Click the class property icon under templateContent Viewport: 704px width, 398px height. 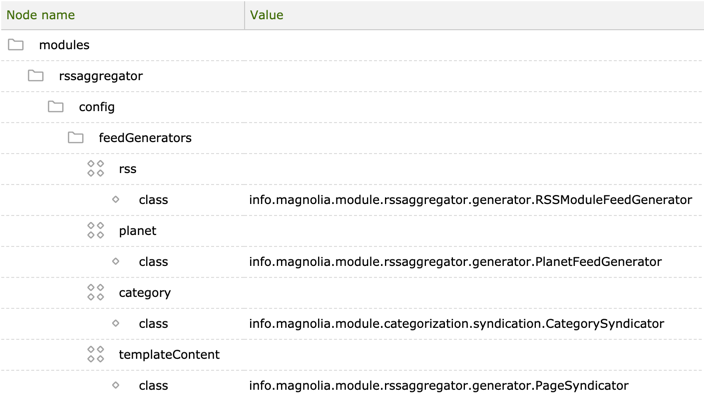[116, 385]
